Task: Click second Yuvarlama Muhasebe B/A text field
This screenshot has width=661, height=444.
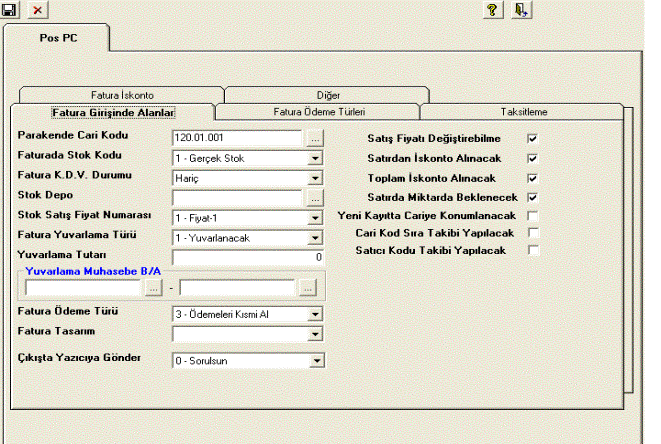Action: point(237,288)
